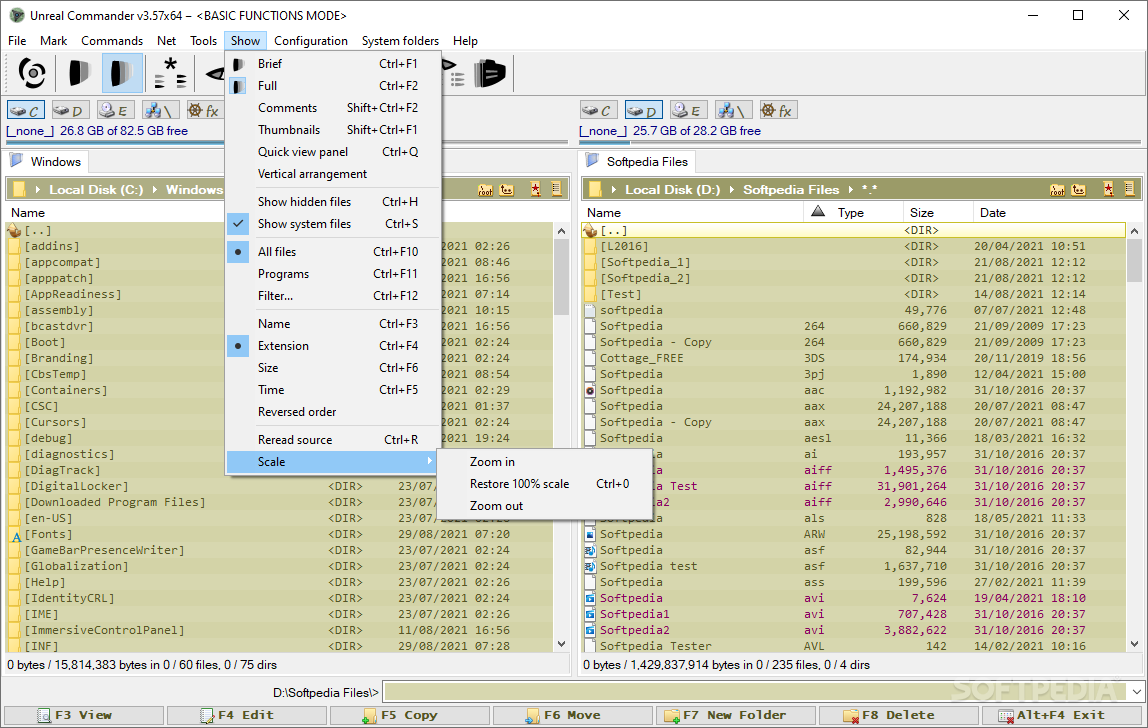Select All files filter option
The height and width of the screenshot is (728, 1148).
coord(333,251)
